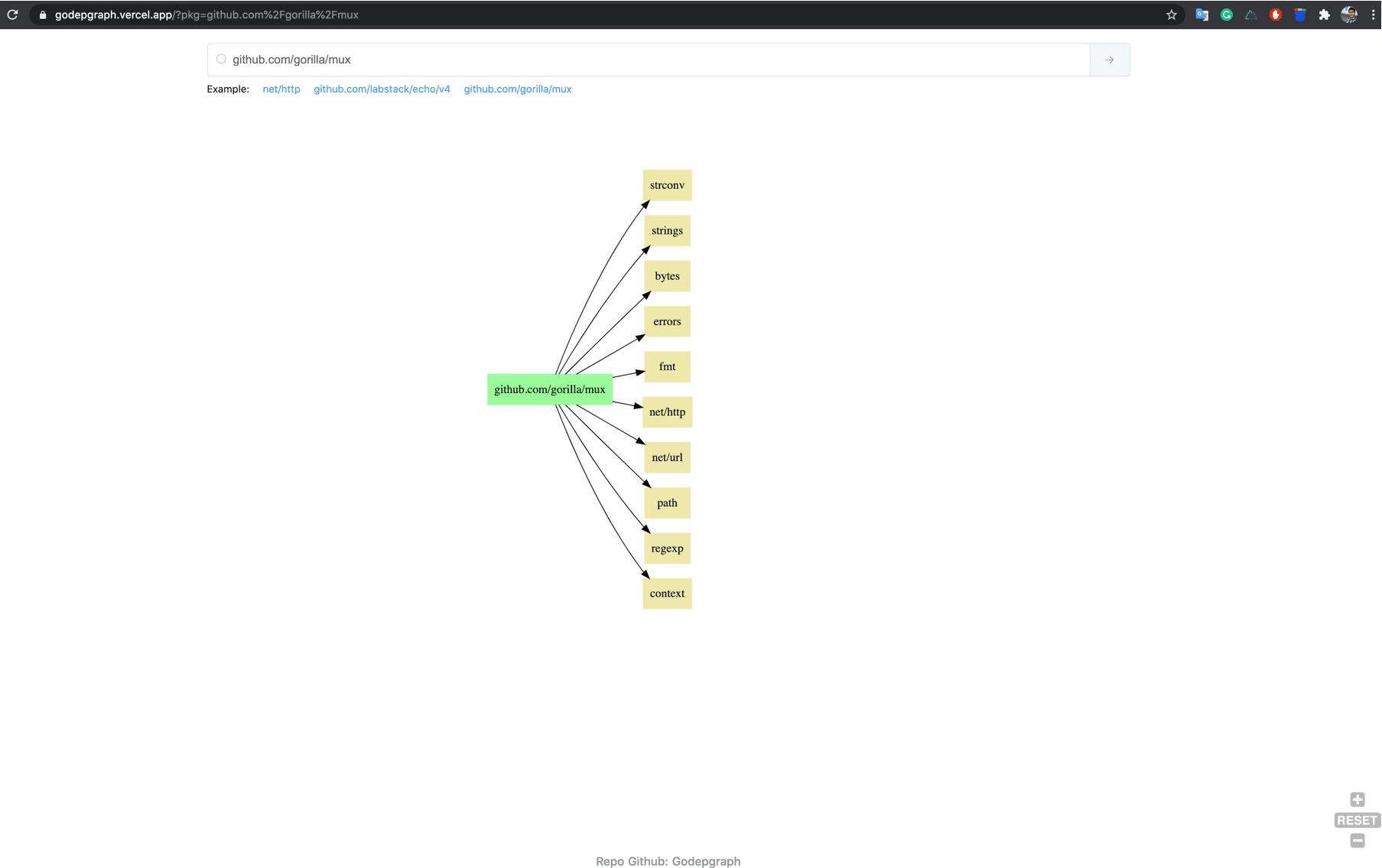Select the bytes node
Screen dimensions: 1382x868
pos(667,276)
